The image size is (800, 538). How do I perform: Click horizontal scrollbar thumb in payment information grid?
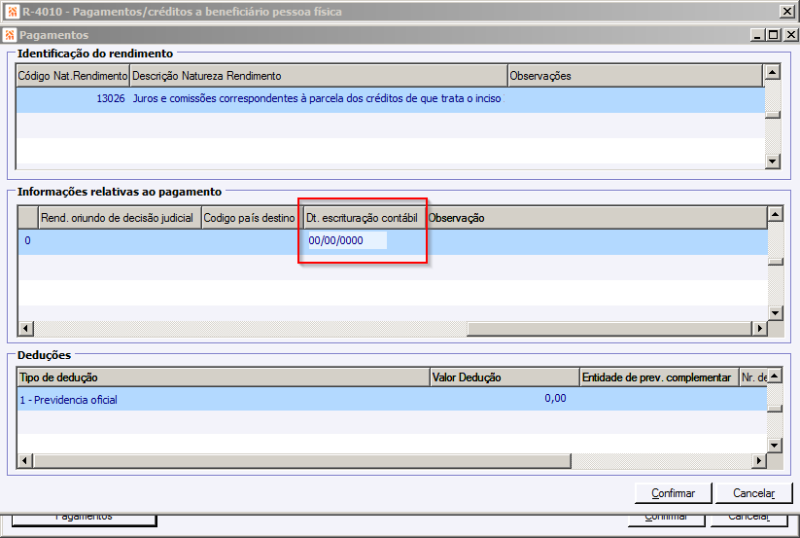coord(610,328)
